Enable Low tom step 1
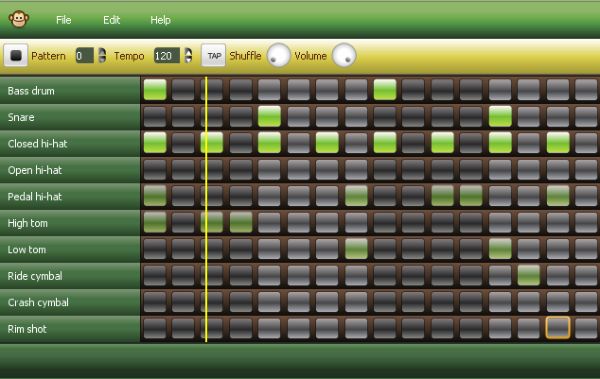Screen dimensions: 600x379 pyautogui.click(x=155, y=249)
